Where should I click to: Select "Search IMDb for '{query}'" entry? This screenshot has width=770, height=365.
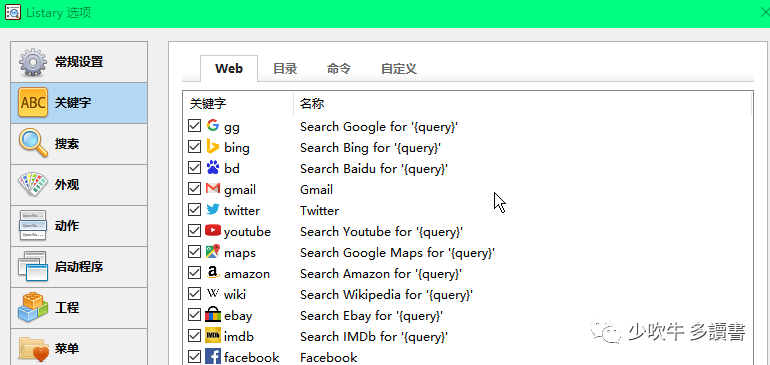coord(374,337)
